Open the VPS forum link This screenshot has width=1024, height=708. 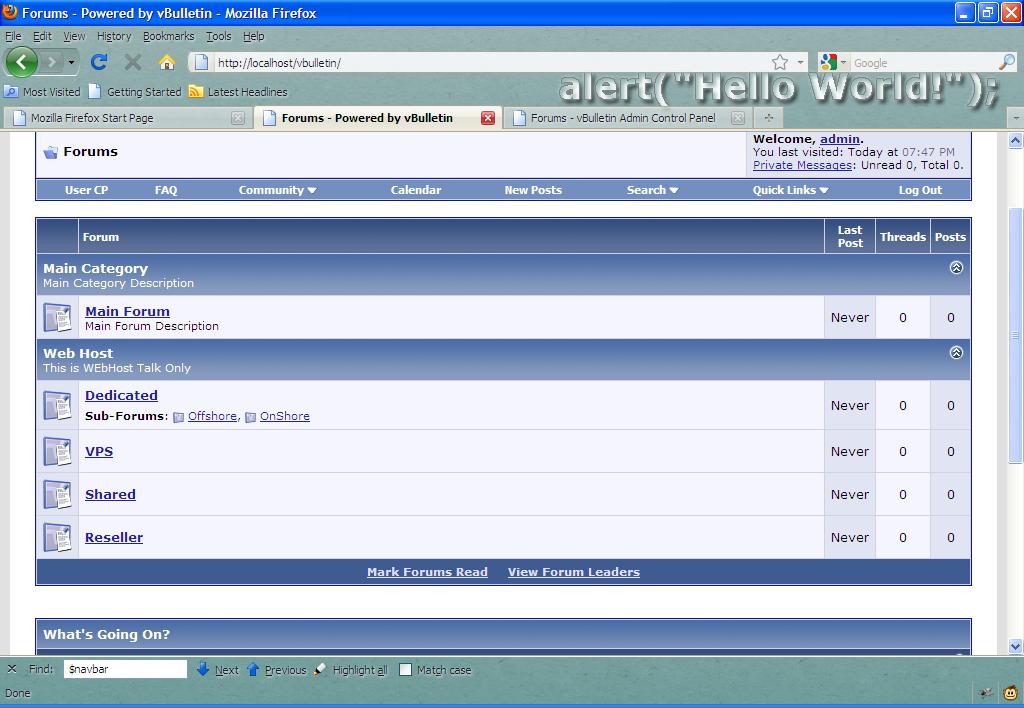pos(99,451)
